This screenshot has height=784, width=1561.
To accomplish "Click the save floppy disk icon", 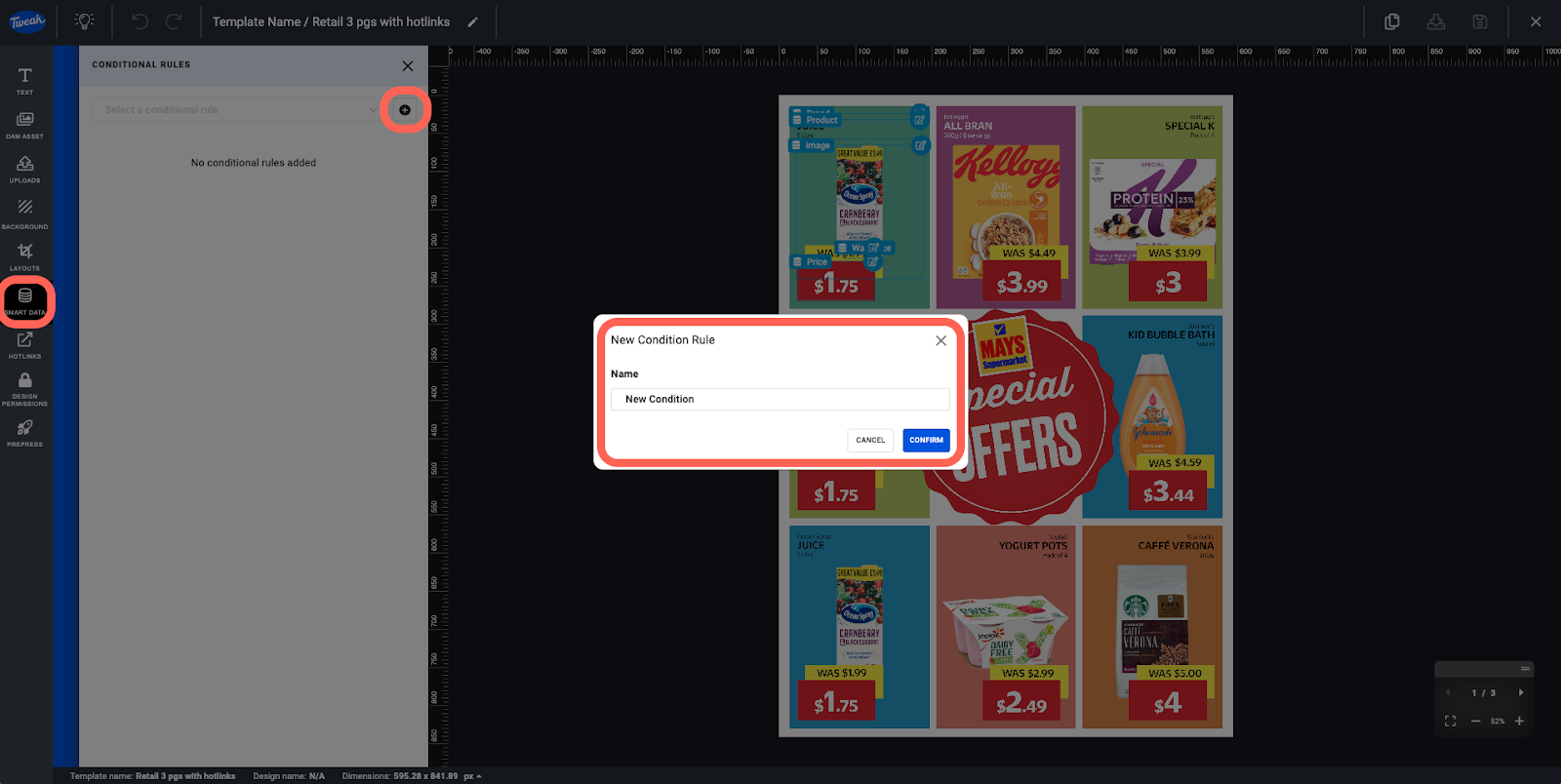I will pos(1480,21).
